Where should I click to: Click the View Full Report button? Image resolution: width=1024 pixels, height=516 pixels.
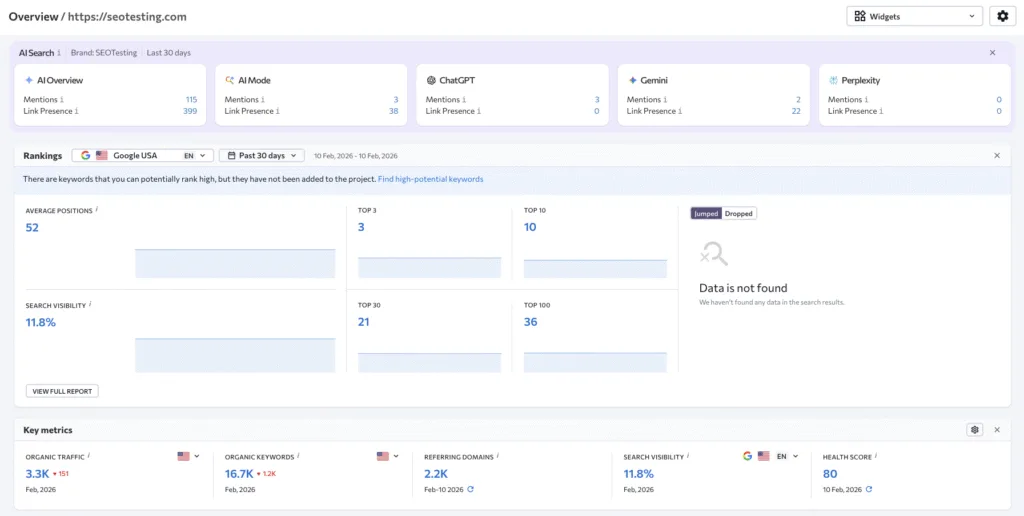[62, 391]
